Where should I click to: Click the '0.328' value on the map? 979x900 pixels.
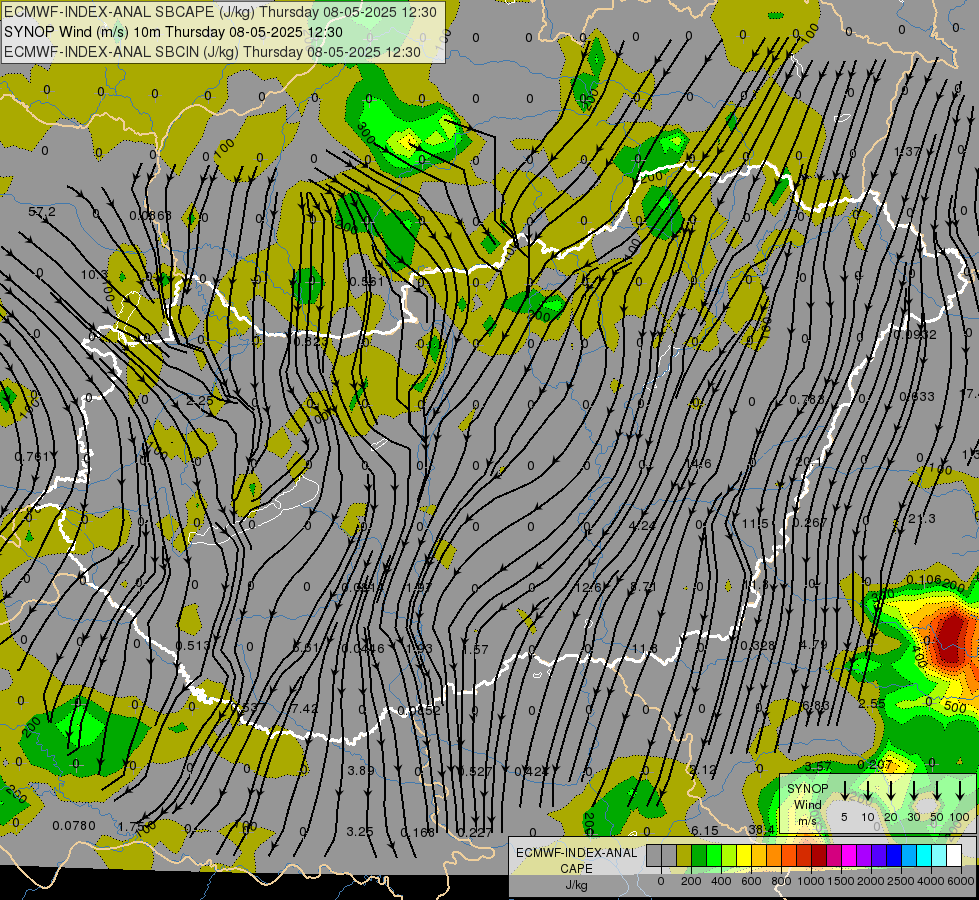coord(757,645)
